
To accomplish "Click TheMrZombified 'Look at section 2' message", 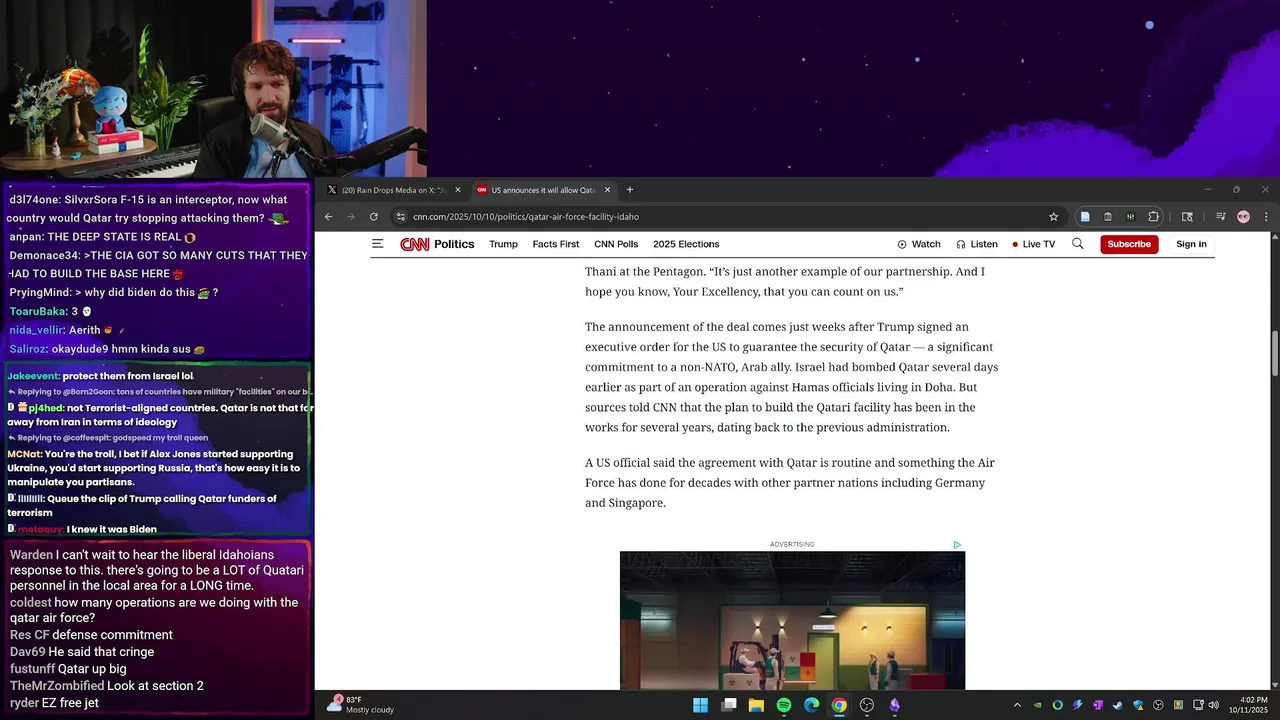I will click(107, 686).
